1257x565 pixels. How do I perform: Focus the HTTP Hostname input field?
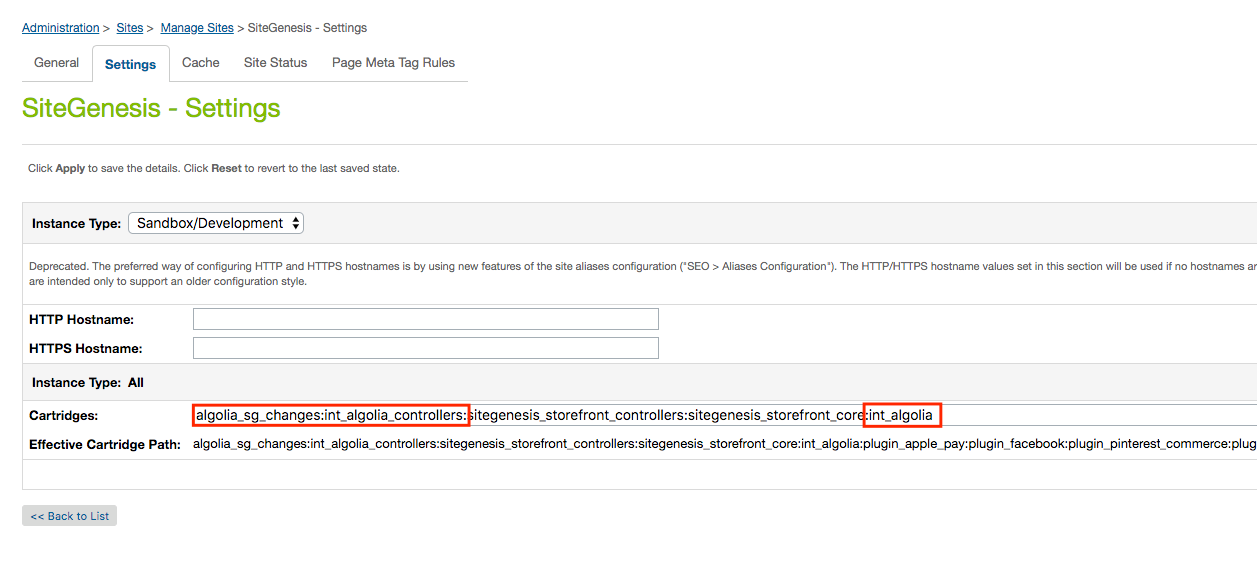(x=426, y=319)
